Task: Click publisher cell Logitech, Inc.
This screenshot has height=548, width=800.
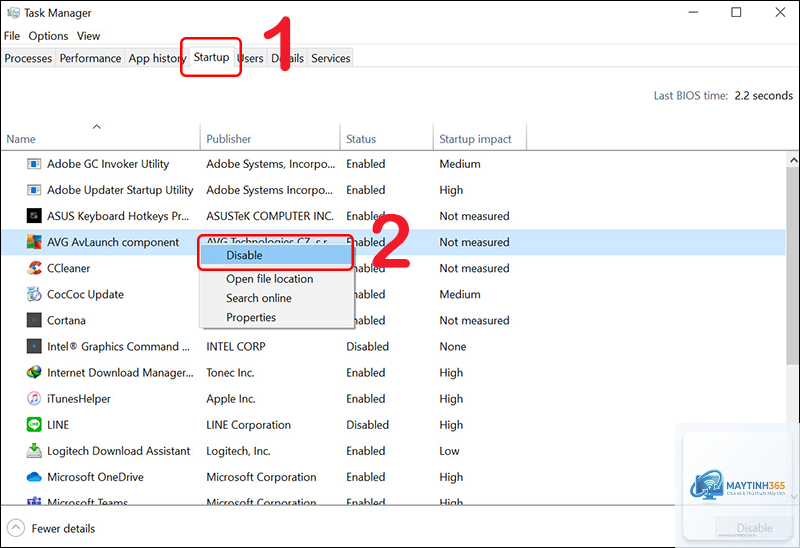Action: tap(238, 451)
